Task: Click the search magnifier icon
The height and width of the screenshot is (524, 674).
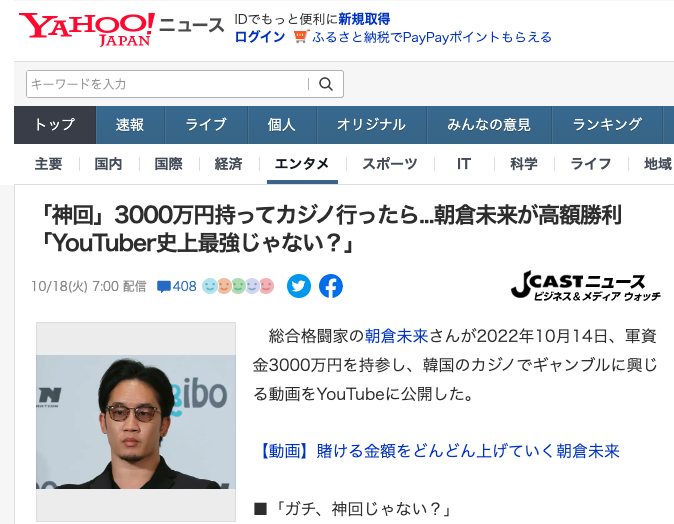Action: pyautogui.click(x=326, y=84)
